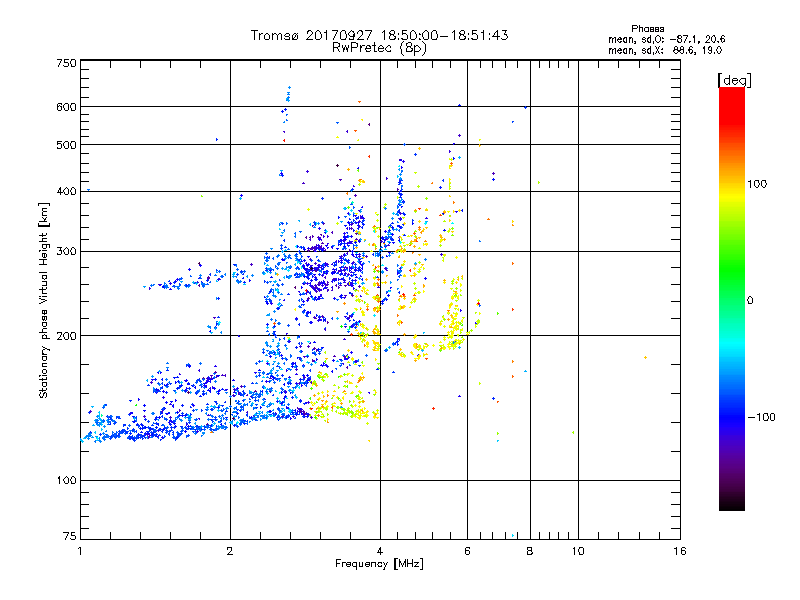Click the x-axis tick label '4'
This screenshot has height=600, width=800.
click(x=380, y=551)
